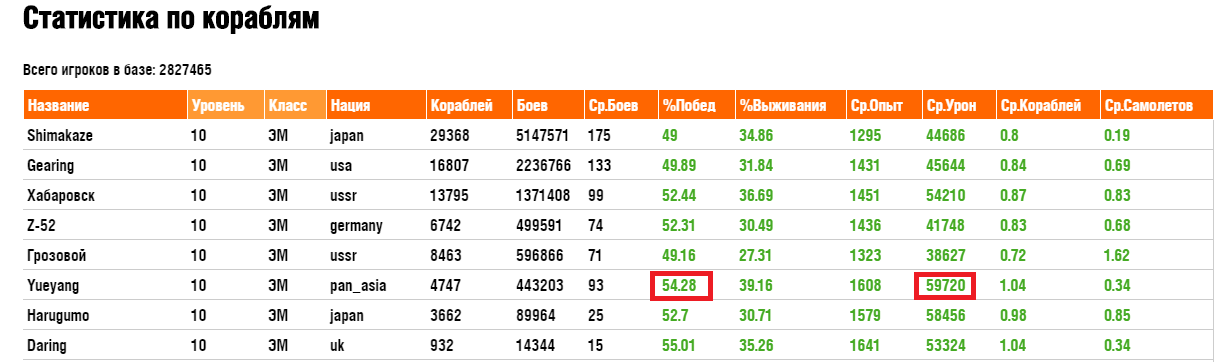Click Yueyang average damage 59720

click(x=946, y=286)
